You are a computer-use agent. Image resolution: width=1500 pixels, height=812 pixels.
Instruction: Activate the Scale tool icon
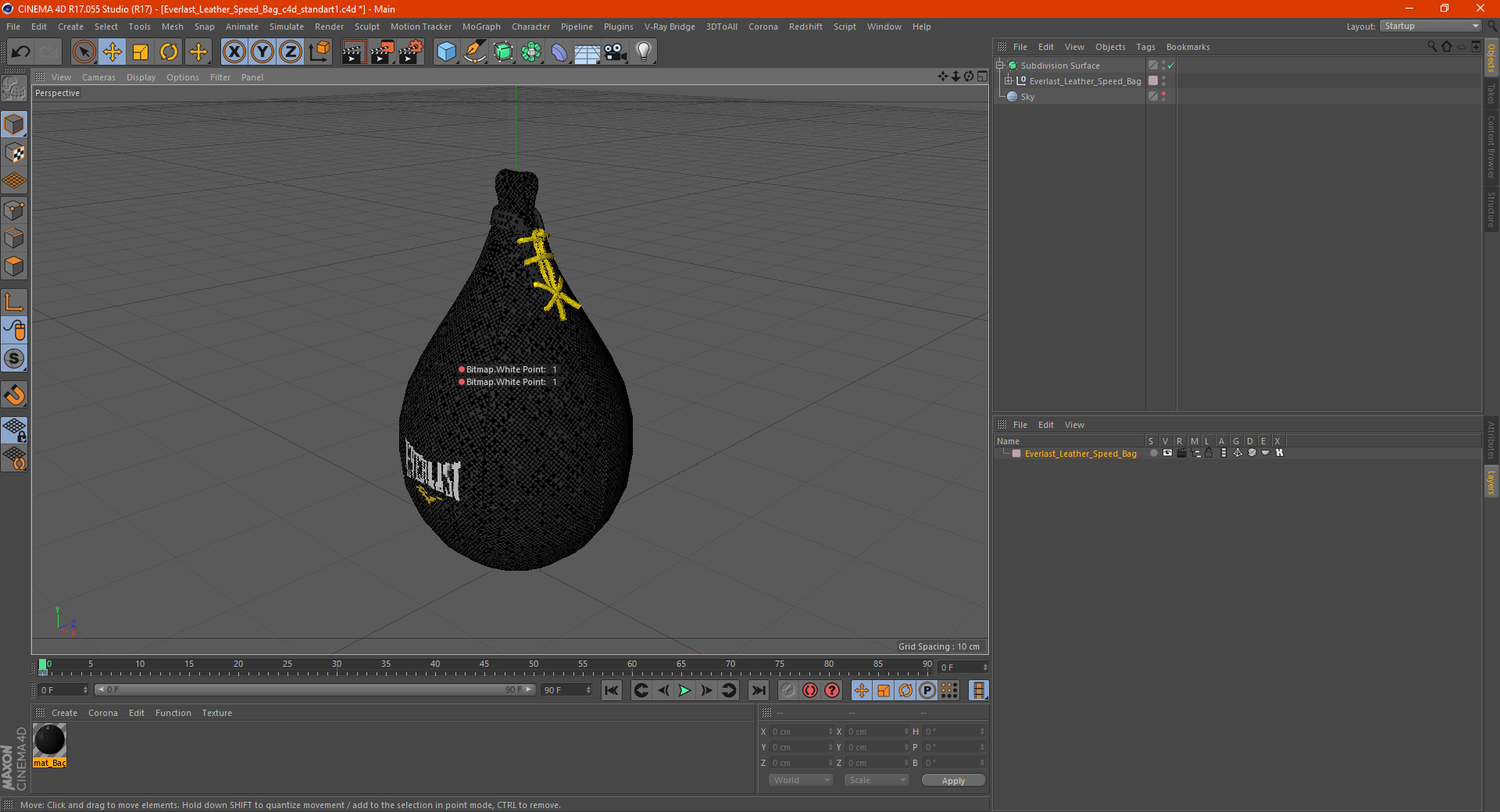point(141,52)
